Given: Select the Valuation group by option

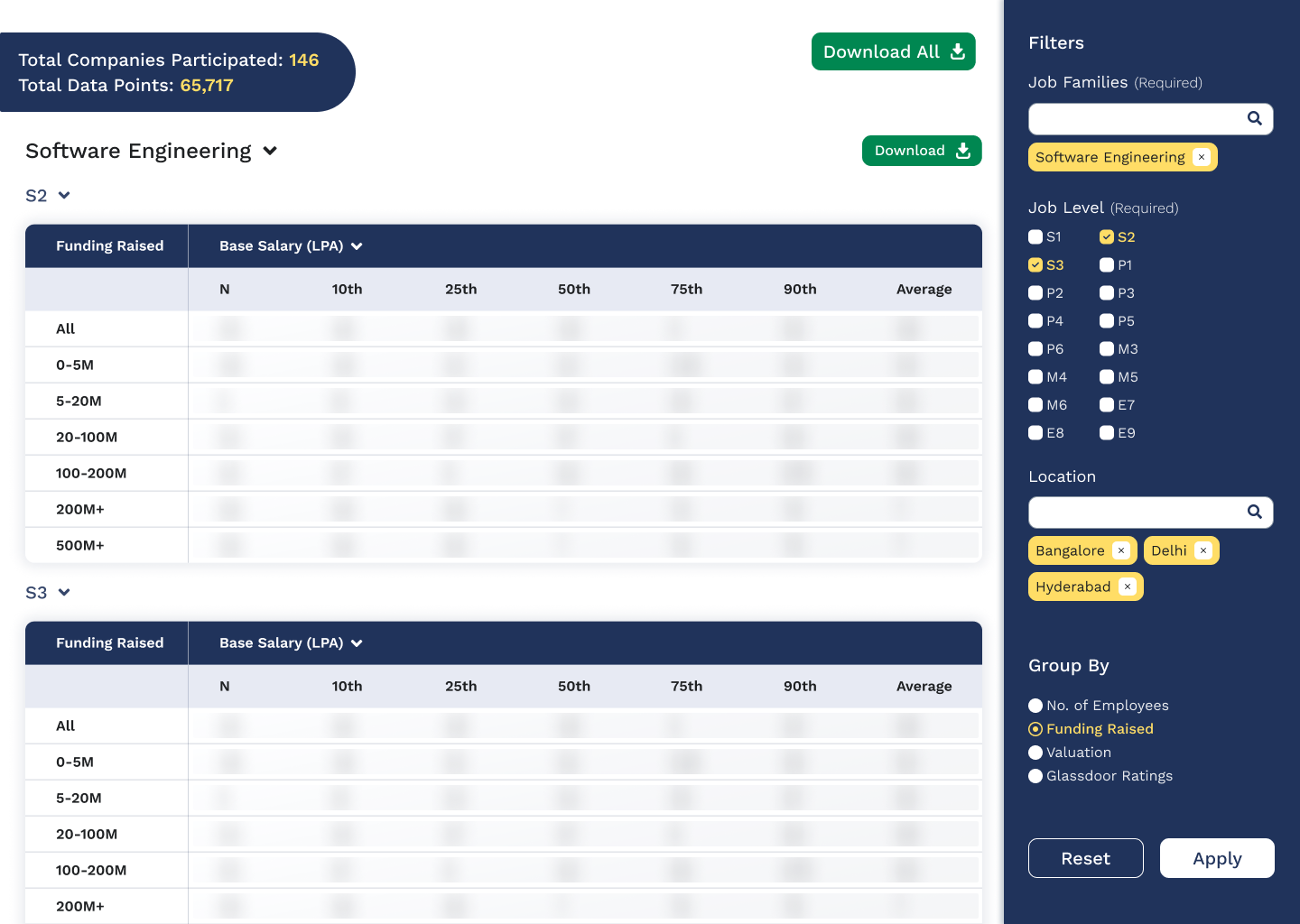Looking at the screenshot, I should (x=1035, y=753).
